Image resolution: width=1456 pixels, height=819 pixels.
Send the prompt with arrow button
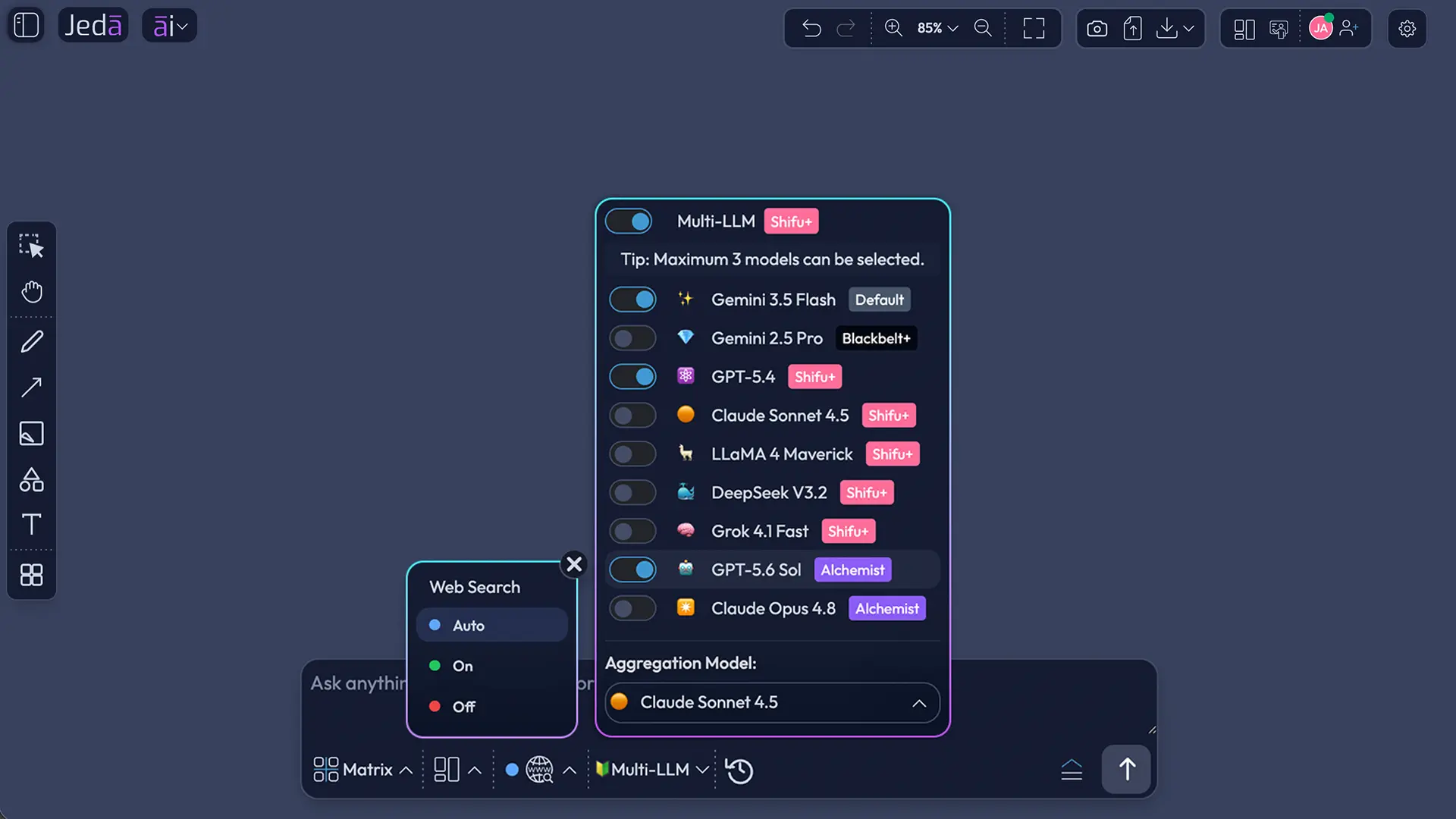[x=1127, y=770]
